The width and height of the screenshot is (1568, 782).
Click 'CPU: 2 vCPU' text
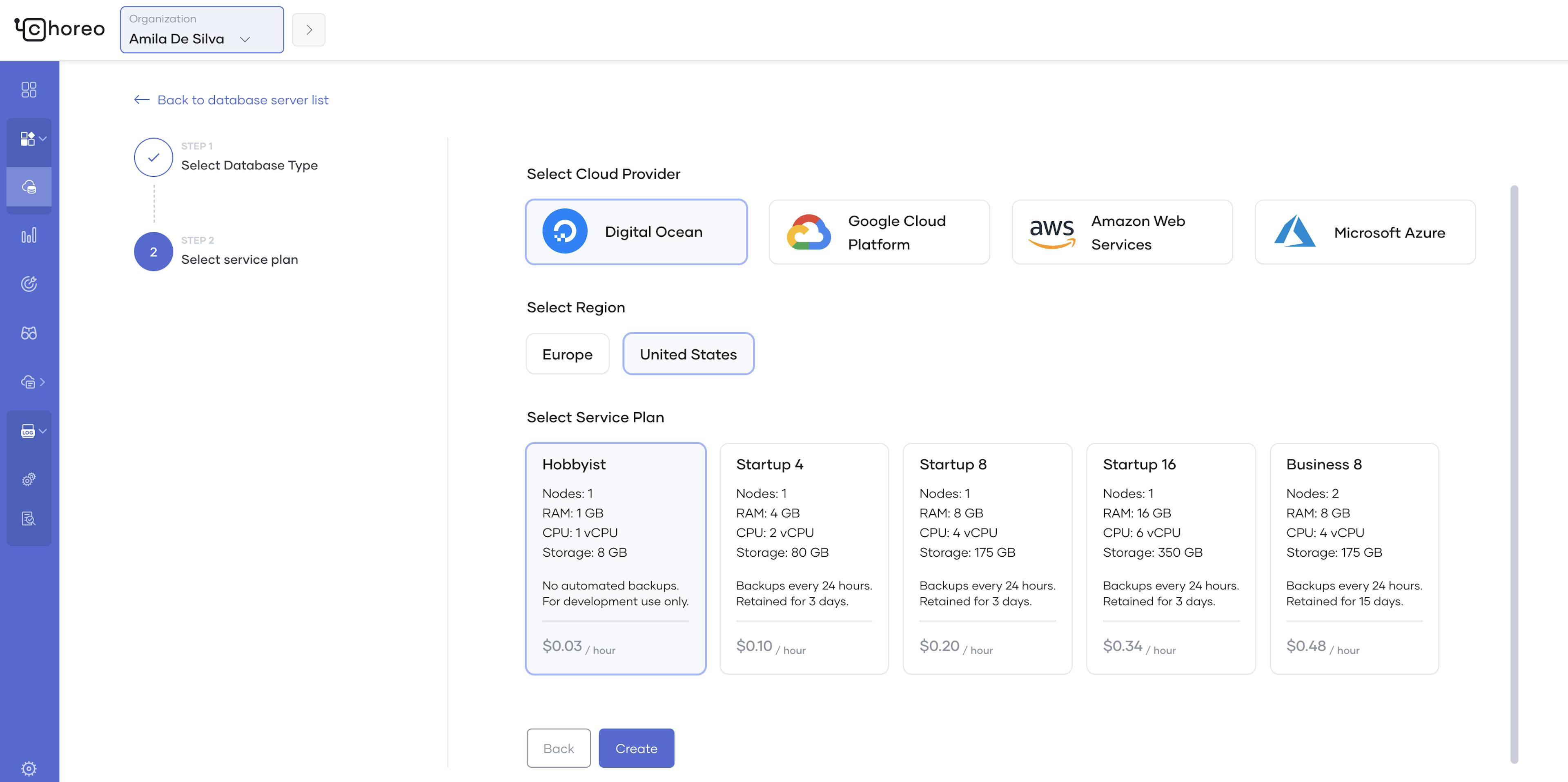[774, 533]
